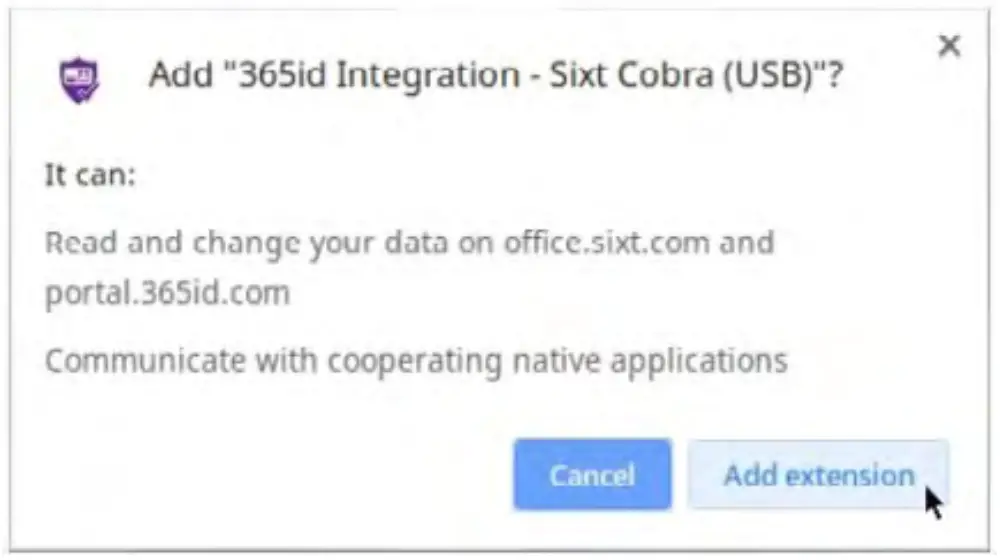Click the purple 365id shield icon
Viewport: 1000px width, 560px height.
coord(81,79)
